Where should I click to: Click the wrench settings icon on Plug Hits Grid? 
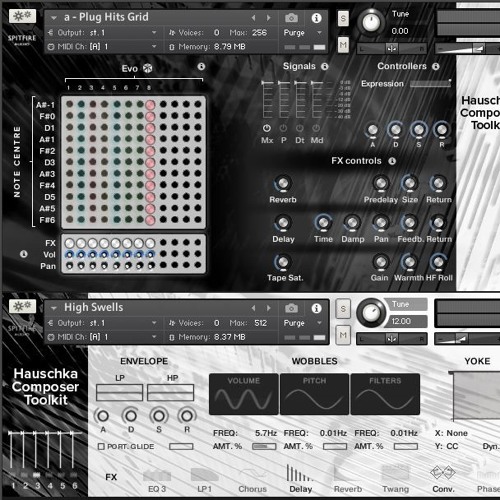(x=22, y=16)
